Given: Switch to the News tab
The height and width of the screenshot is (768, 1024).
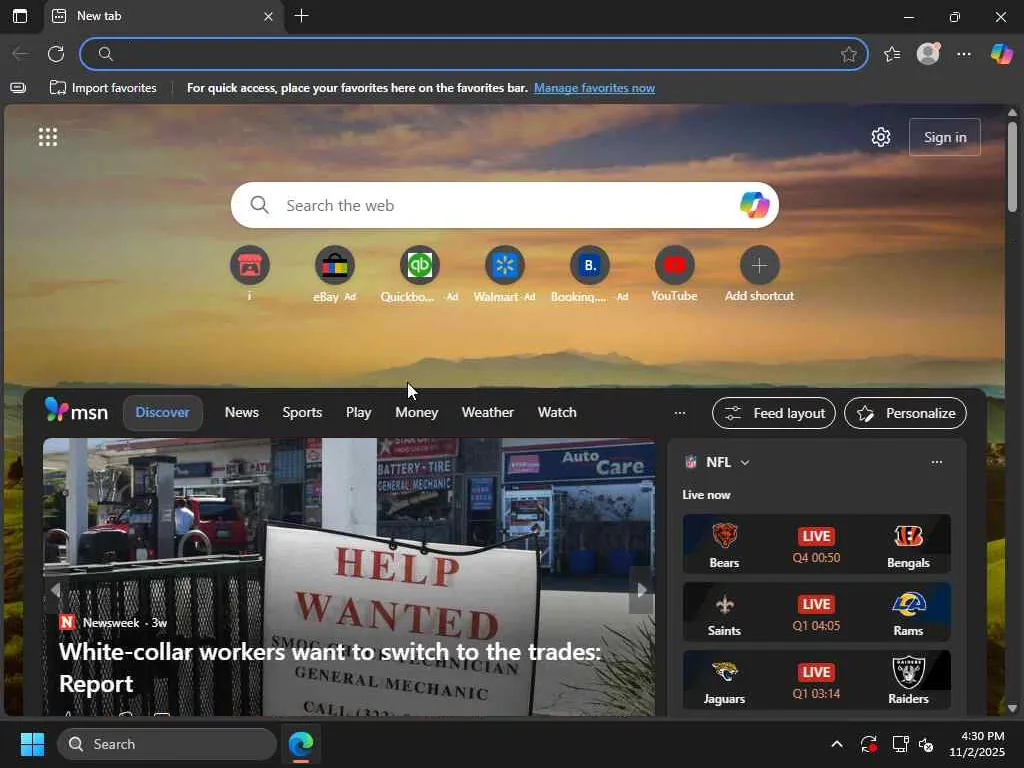Looking at the screenshot, I should coord(242,413).
